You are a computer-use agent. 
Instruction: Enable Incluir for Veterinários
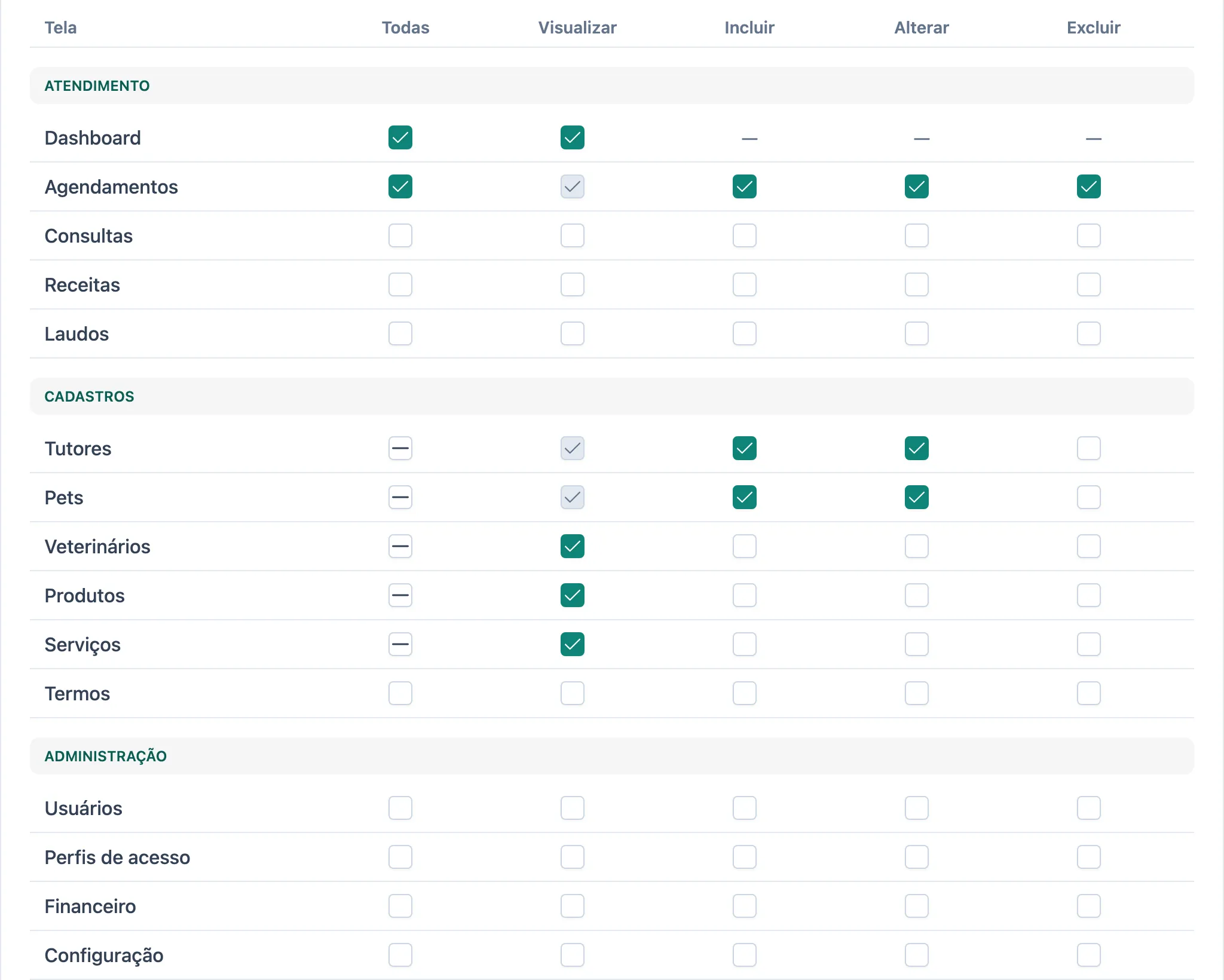(x=745, y=546)
